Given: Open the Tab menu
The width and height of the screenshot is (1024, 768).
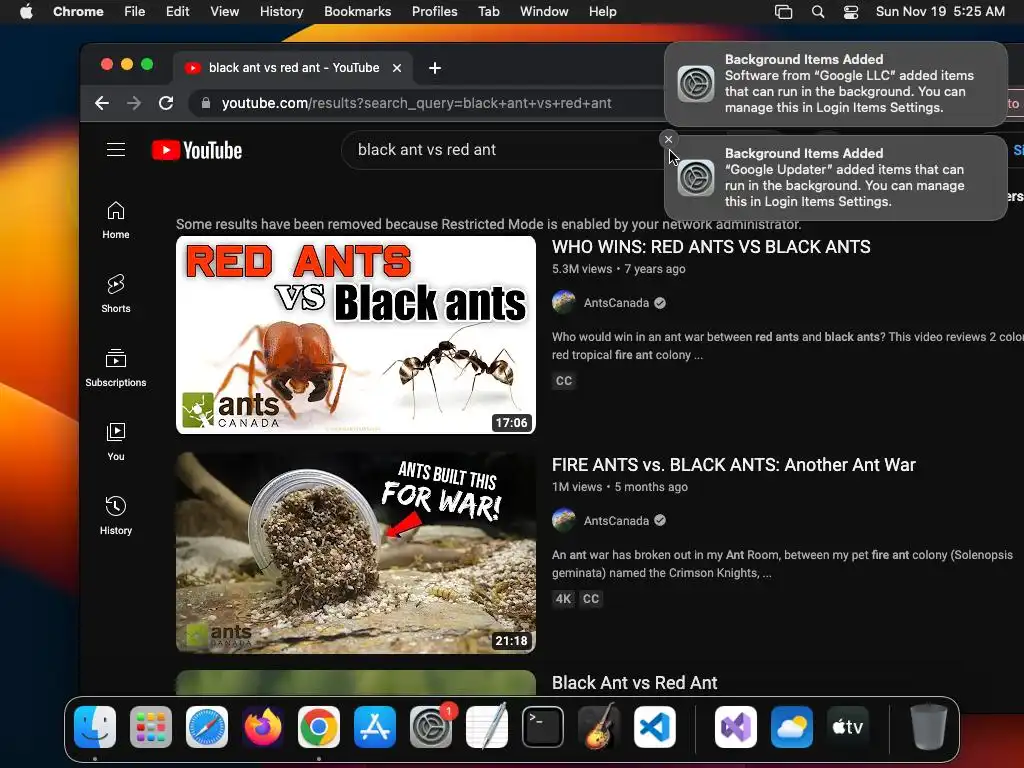Looking at the screenshot, I should pos(488,12).
